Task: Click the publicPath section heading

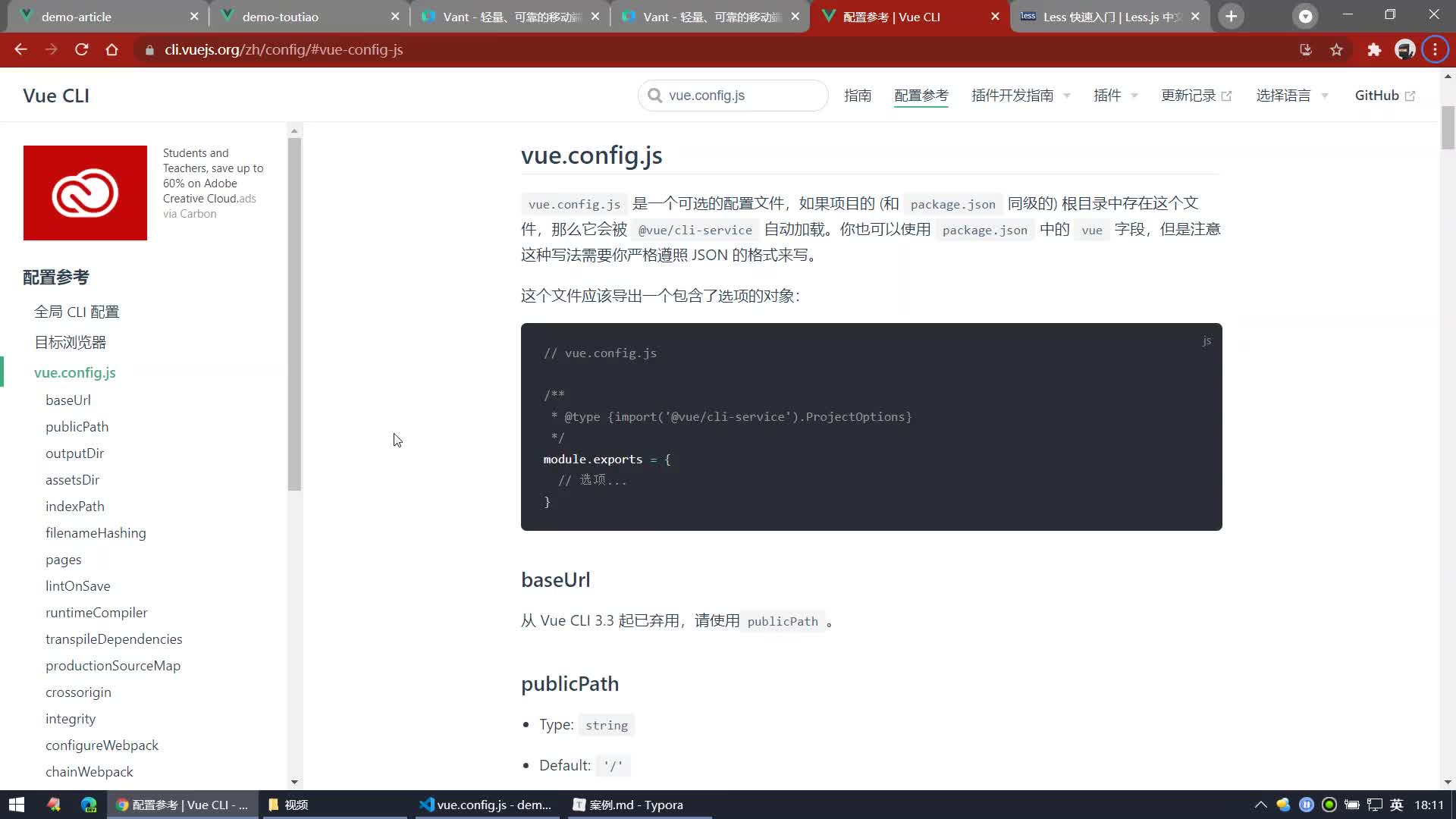Action: tap(570, 684)
